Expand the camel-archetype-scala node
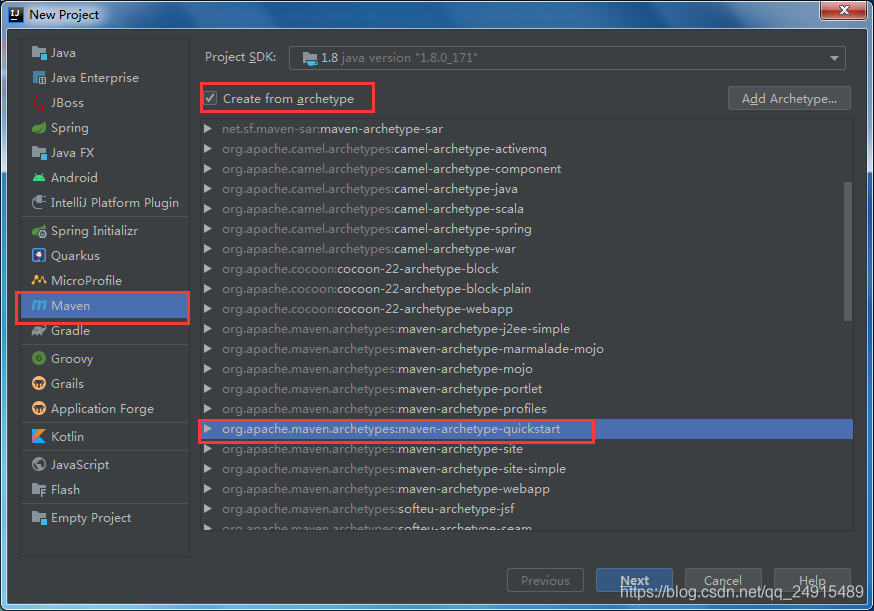 208,209
